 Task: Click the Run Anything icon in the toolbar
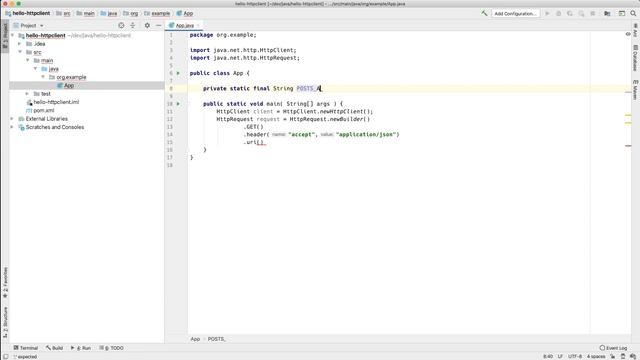(x=622, y=13)
